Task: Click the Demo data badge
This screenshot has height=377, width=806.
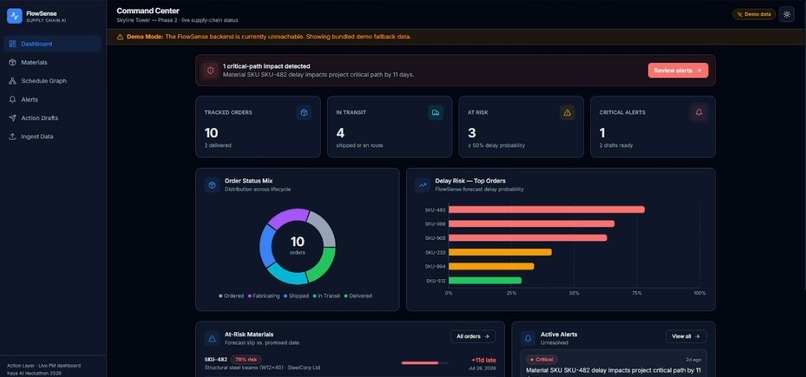Action: click(754, 14)
